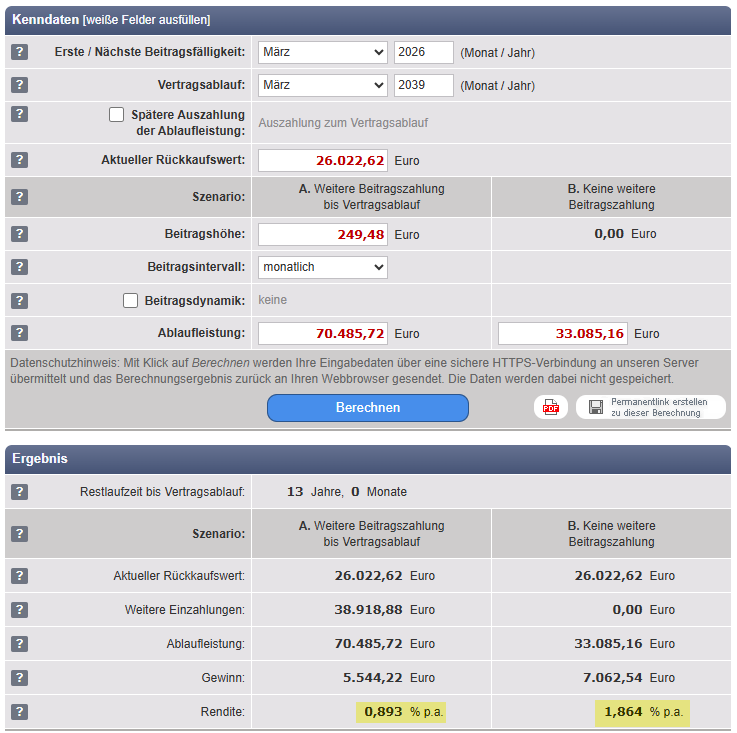Image resolution: width=737 pixels, height=733 pixels.
Task: Click help icon beside Beitragsintervall
Action: point(20,267)
